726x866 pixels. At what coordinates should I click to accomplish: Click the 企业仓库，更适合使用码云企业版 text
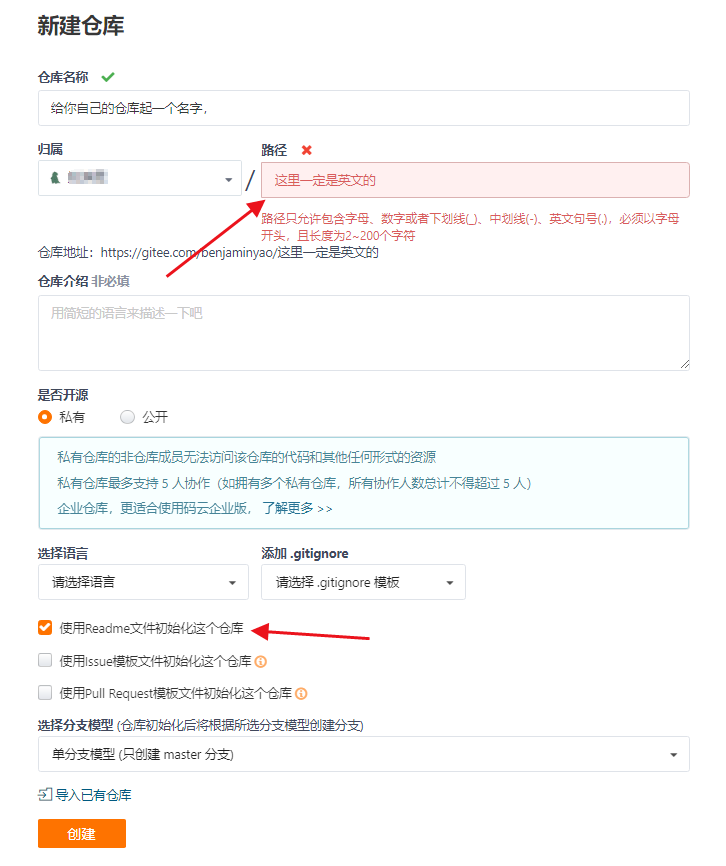click(154, 508)
